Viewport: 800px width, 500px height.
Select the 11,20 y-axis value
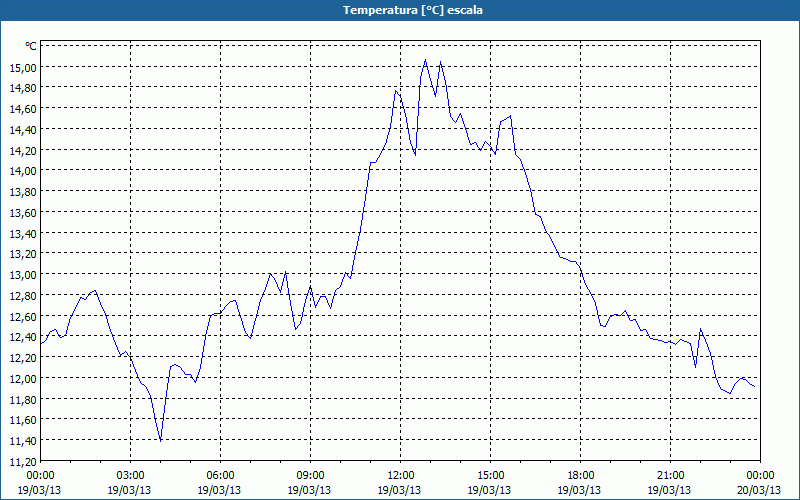[x=23, y=461]
